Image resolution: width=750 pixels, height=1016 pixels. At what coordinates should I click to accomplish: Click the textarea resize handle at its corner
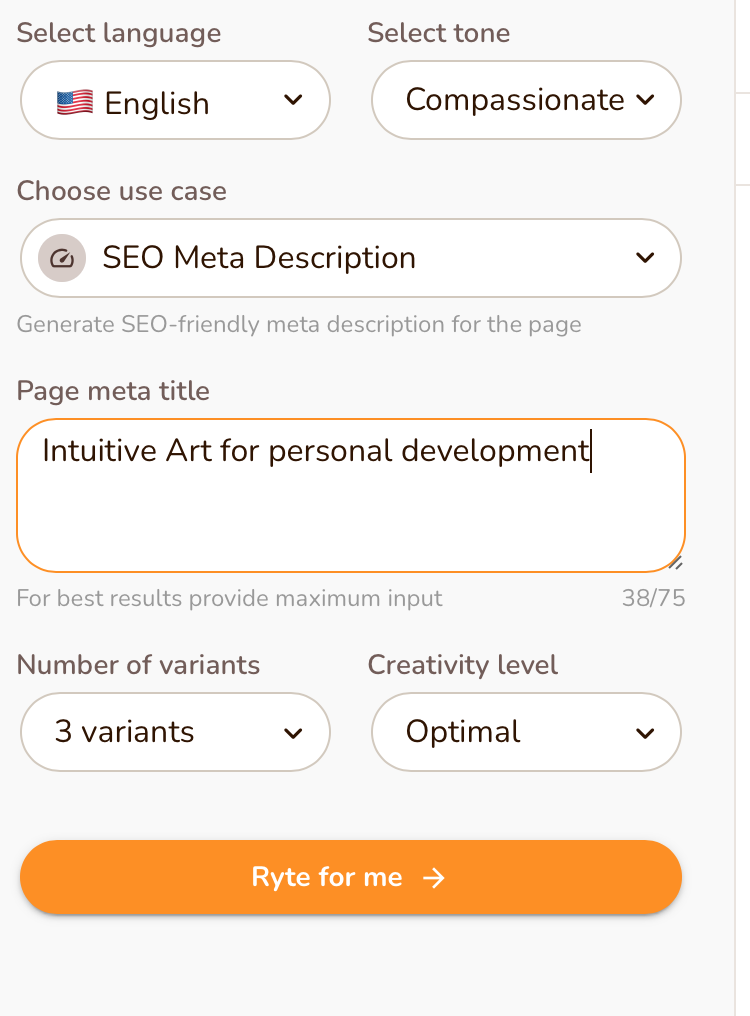(x=676, y=563)
